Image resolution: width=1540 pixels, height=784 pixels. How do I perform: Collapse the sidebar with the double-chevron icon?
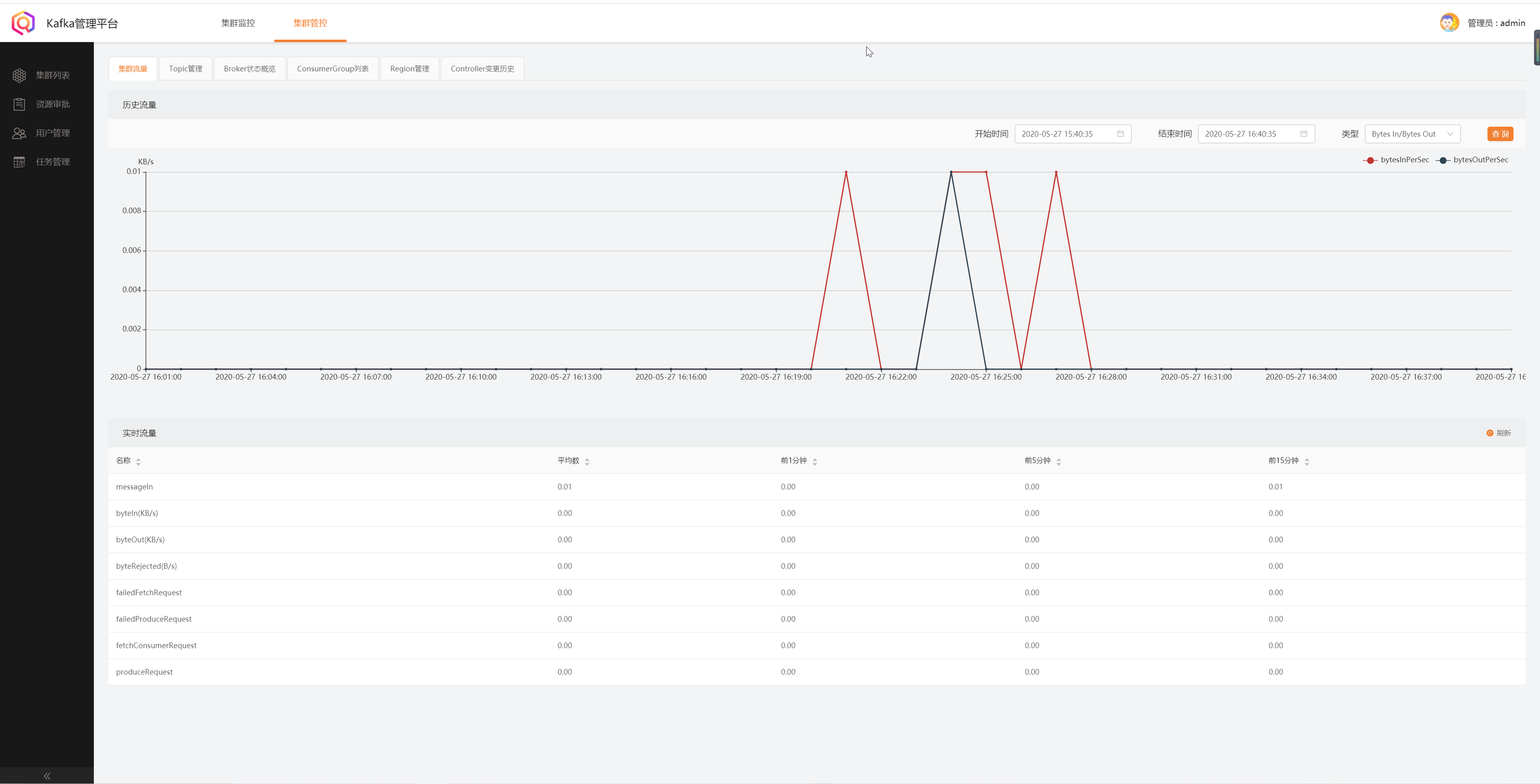47,776
